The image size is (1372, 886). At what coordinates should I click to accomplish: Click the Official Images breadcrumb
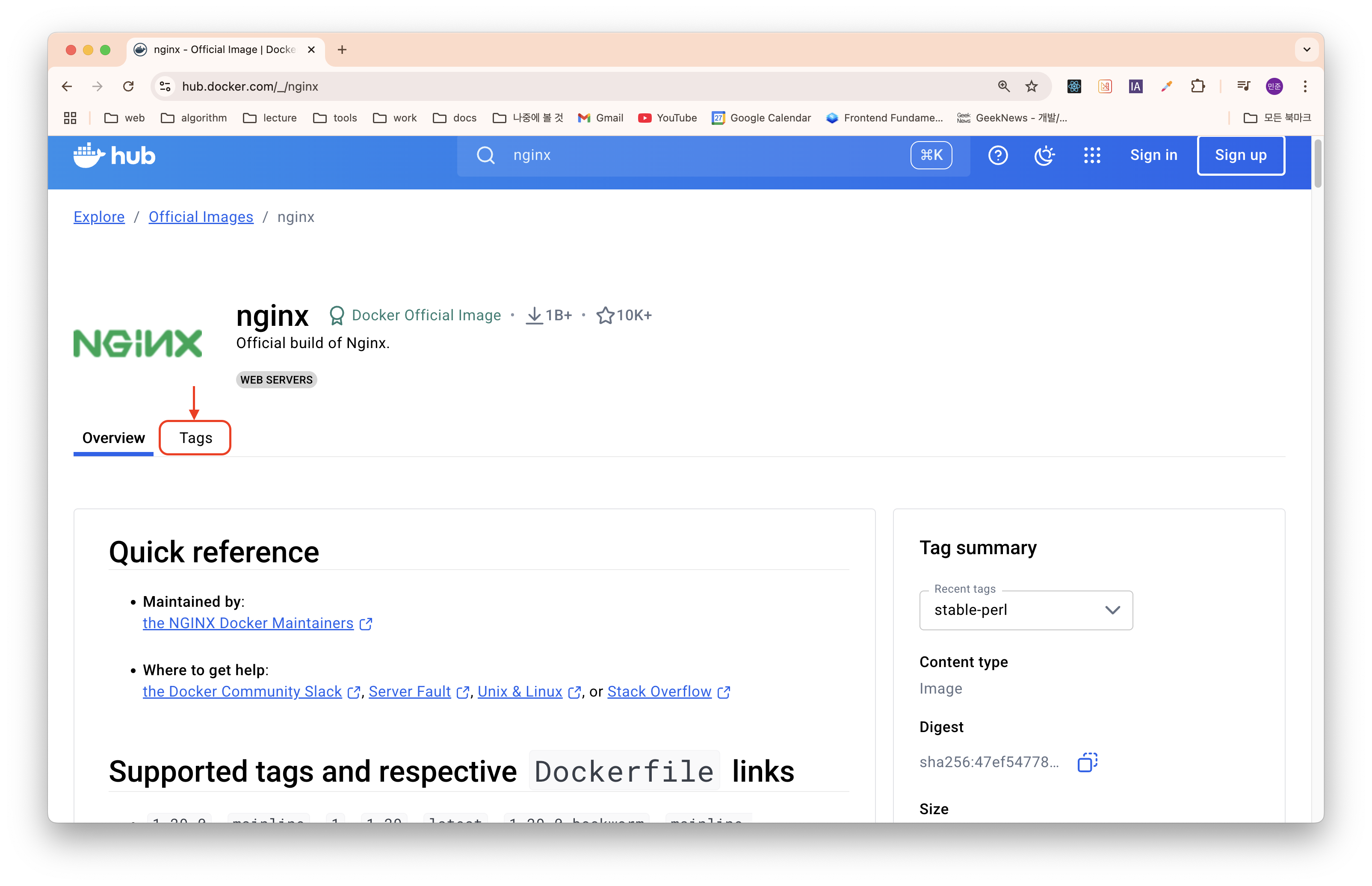click(x=201, y=217)
